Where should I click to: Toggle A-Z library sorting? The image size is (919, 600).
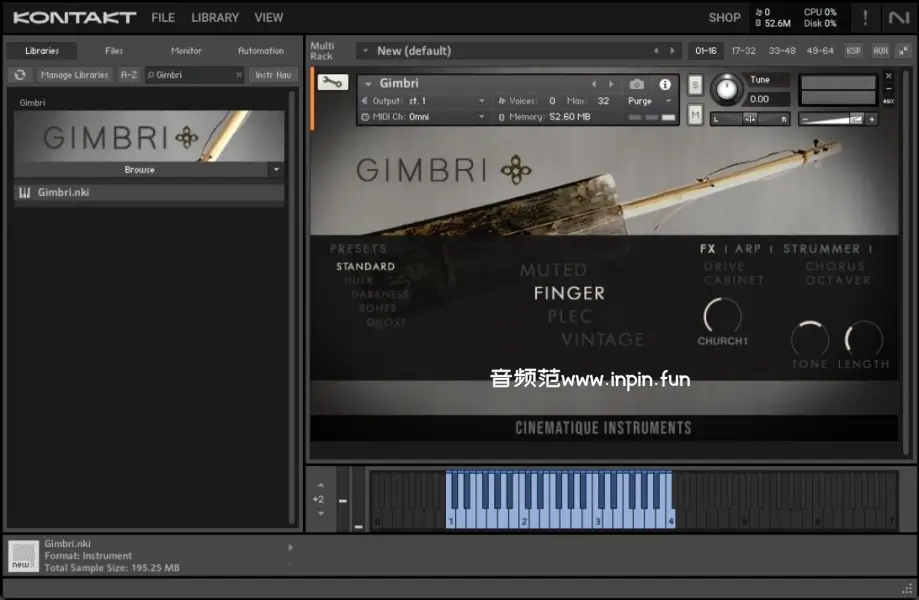click(128, 75)
